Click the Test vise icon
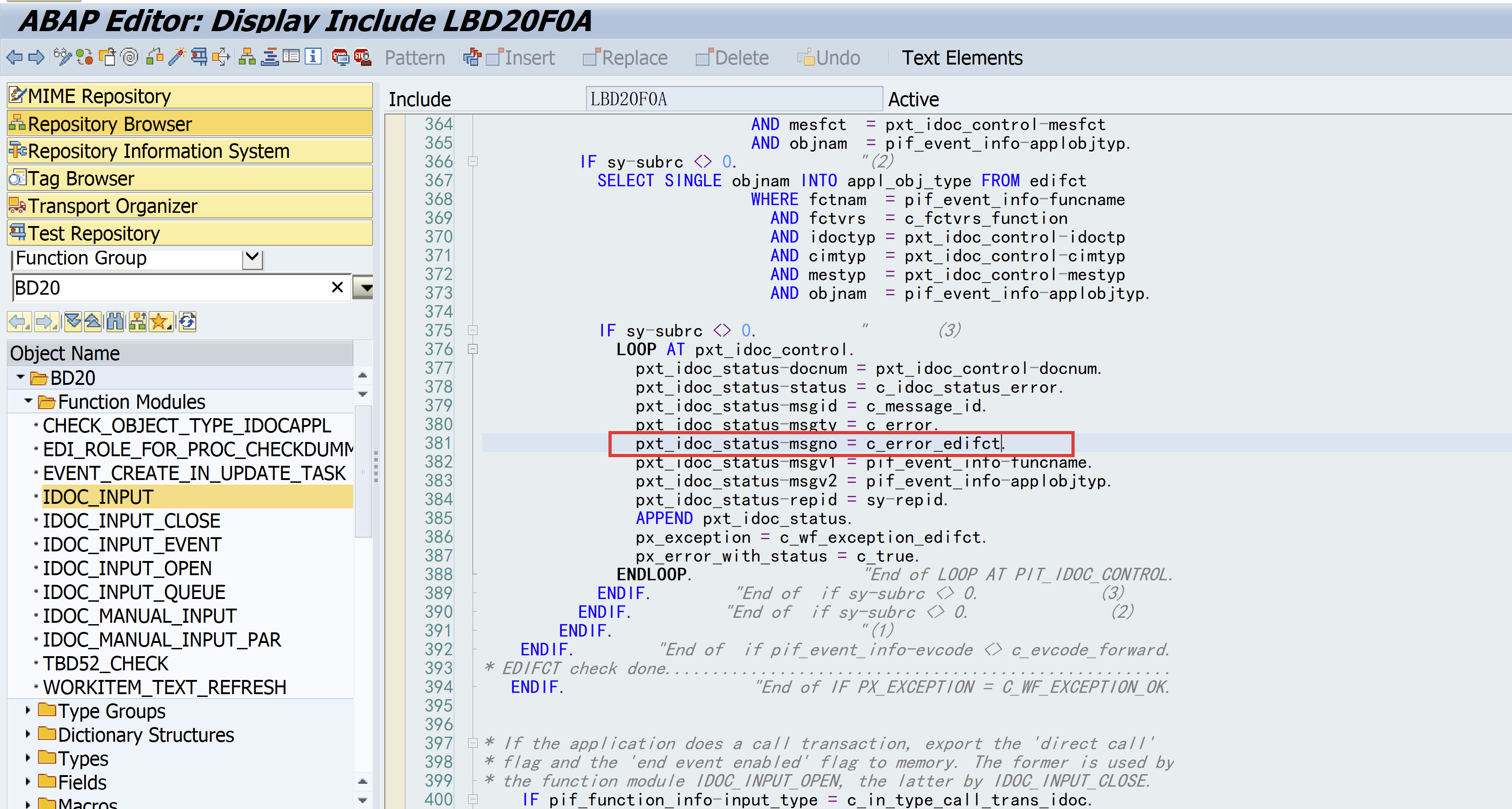The height and width of the screenshot is (809, 1512). [199, 58]
